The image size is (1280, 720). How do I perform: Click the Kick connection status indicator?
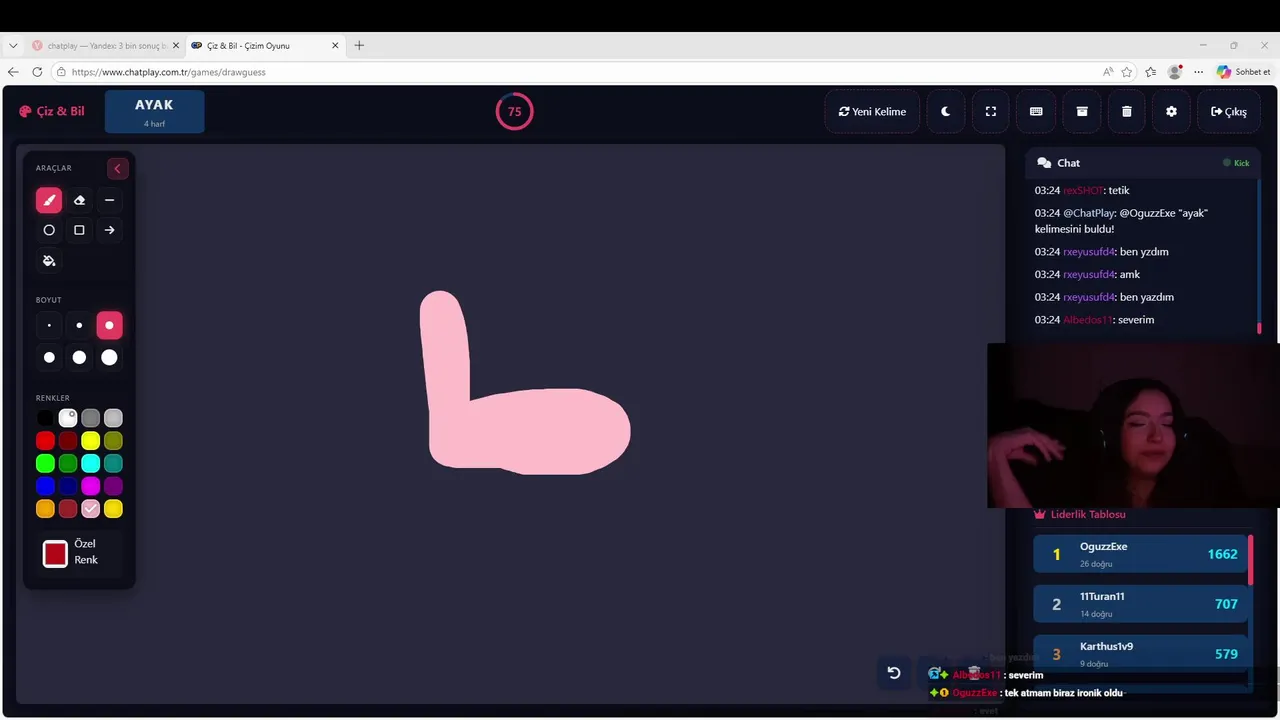click(1236, 163)
